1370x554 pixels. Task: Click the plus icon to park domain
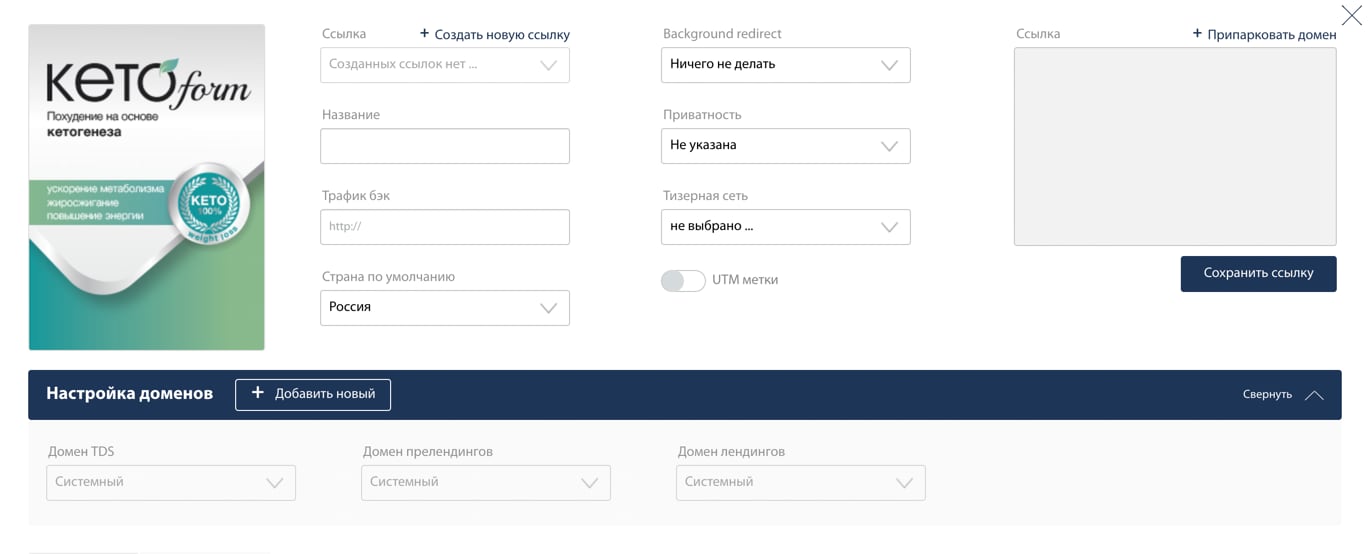pyautogui.click(x=1197, y=34)
